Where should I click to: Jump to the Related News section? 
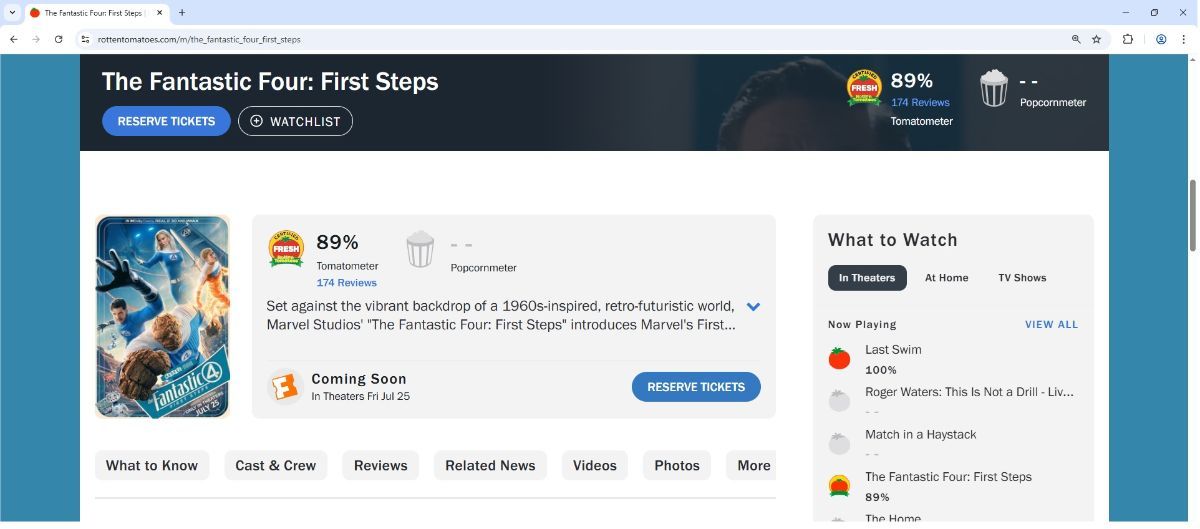coord(490,465)
